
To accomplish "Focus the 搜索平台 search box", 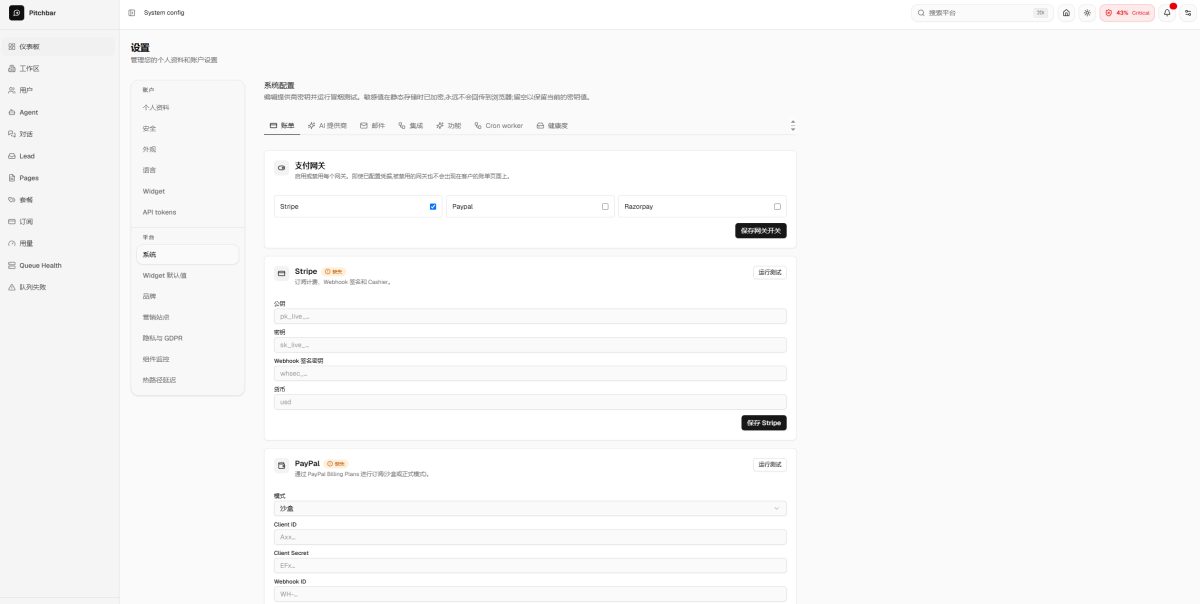I will [x=981, y=13].
